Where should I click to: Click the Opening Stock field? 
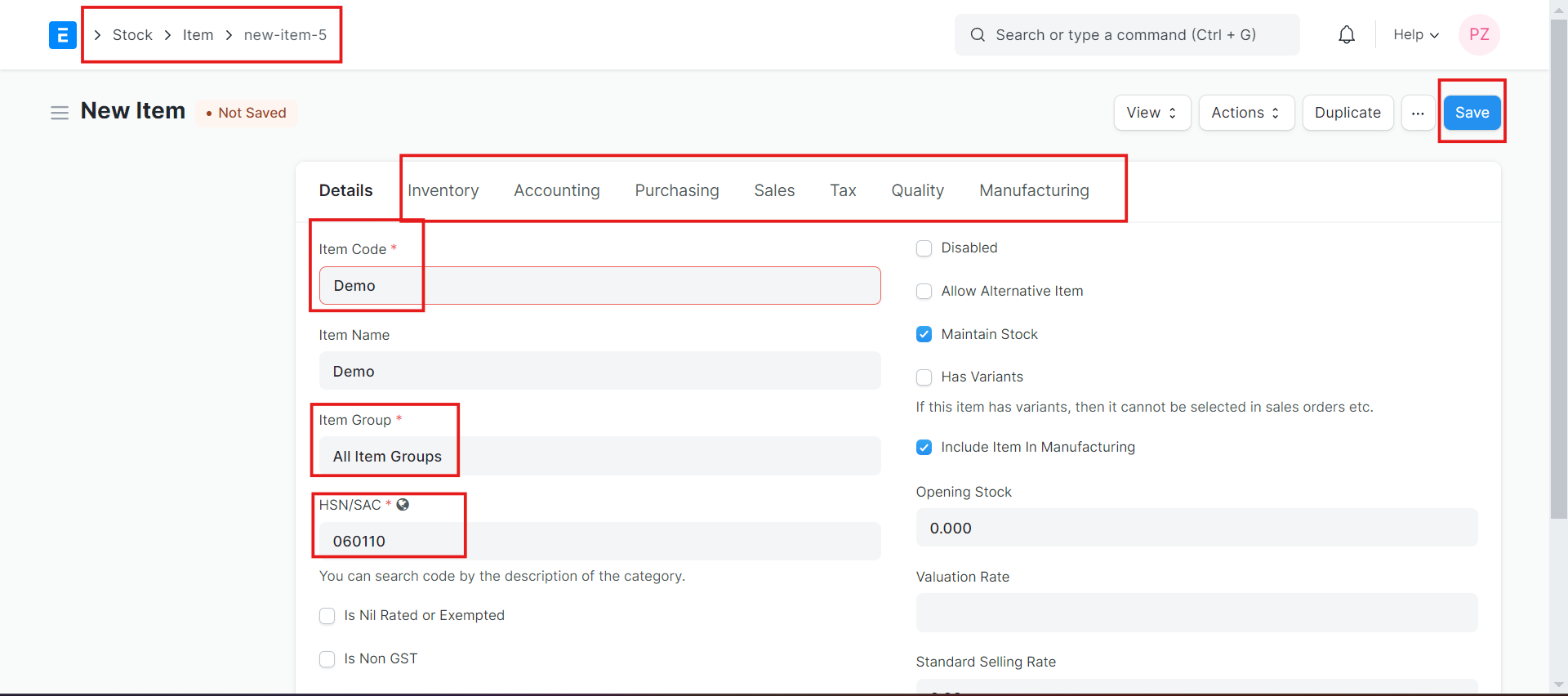[1197, 528]
